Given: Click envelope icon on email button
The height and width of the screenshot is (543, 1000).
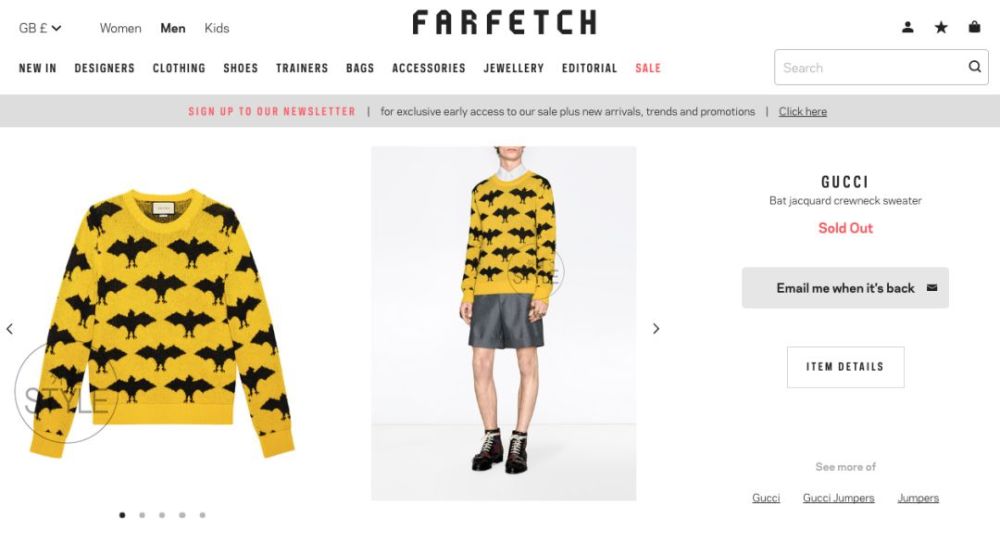Looking at the screenshot, I should [932, 288].
